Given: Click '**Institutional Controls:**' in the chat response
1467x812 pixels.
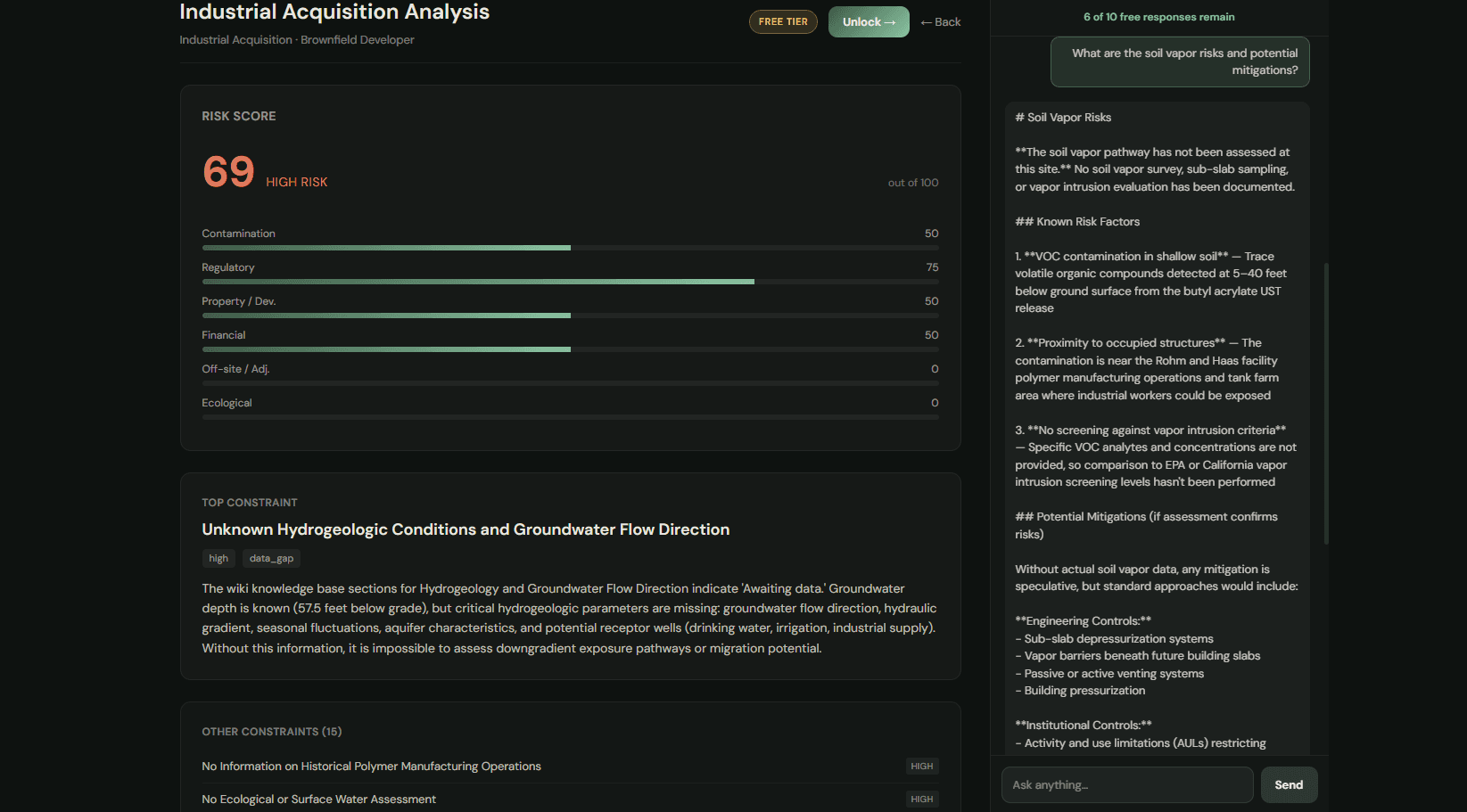Looking at the screenshot, I should point(1084,726).
